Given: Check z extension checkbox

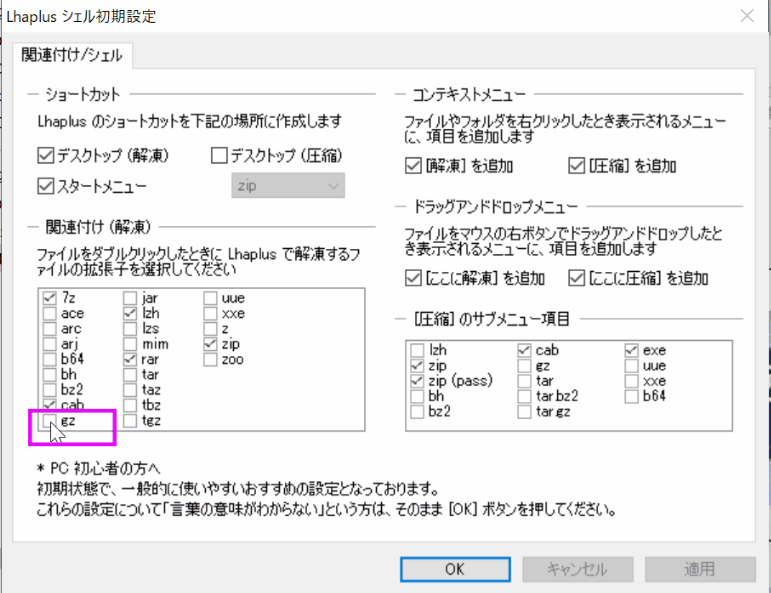Looking at the screenshot, I should (210, 328).
